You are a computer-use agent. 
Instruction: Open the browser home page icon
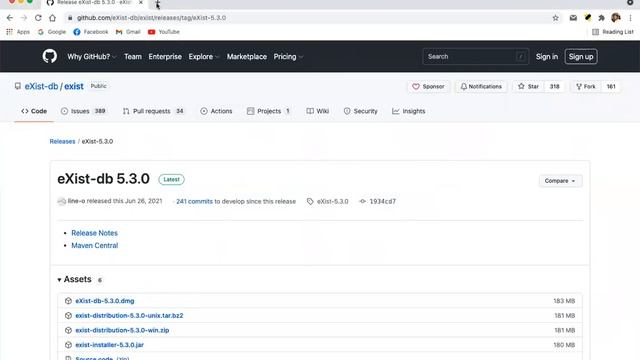(x=52, y=18)
